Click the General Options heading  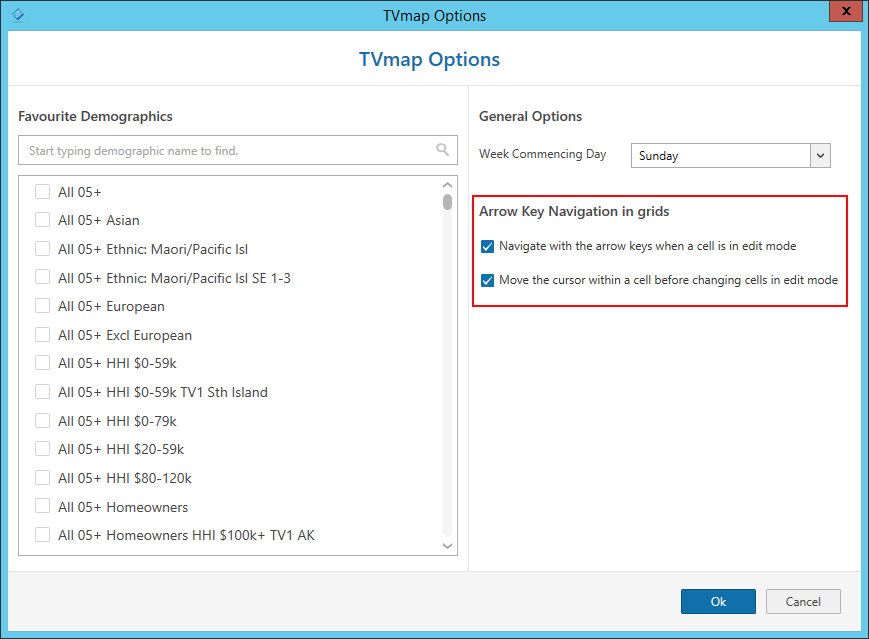click(x=530, y=116)
